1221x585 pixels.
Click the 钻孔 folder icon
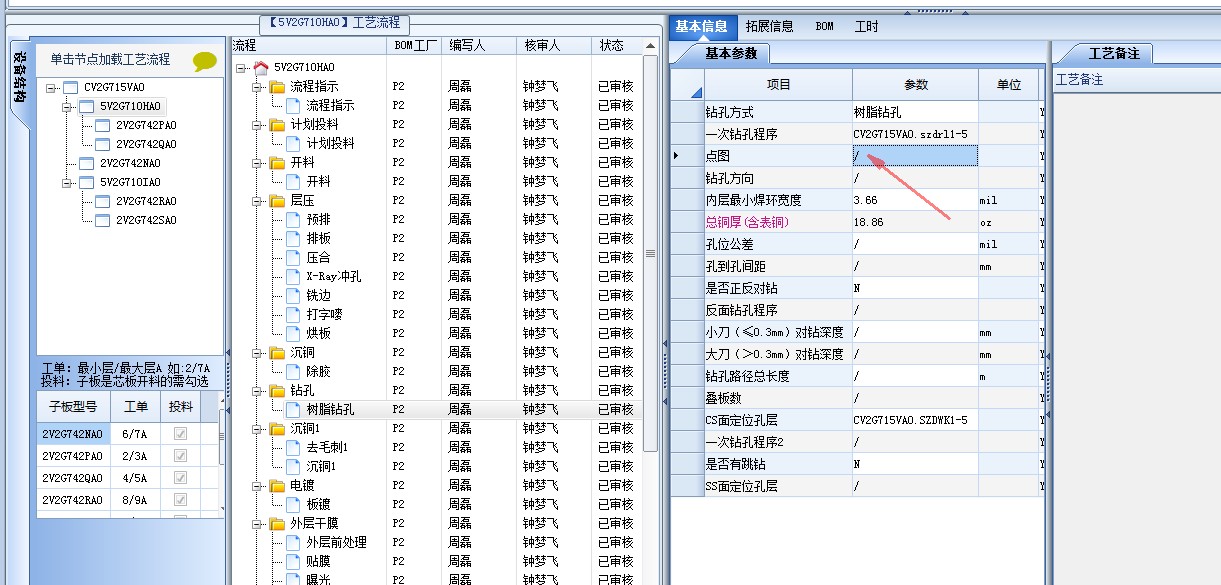(277, 390)
